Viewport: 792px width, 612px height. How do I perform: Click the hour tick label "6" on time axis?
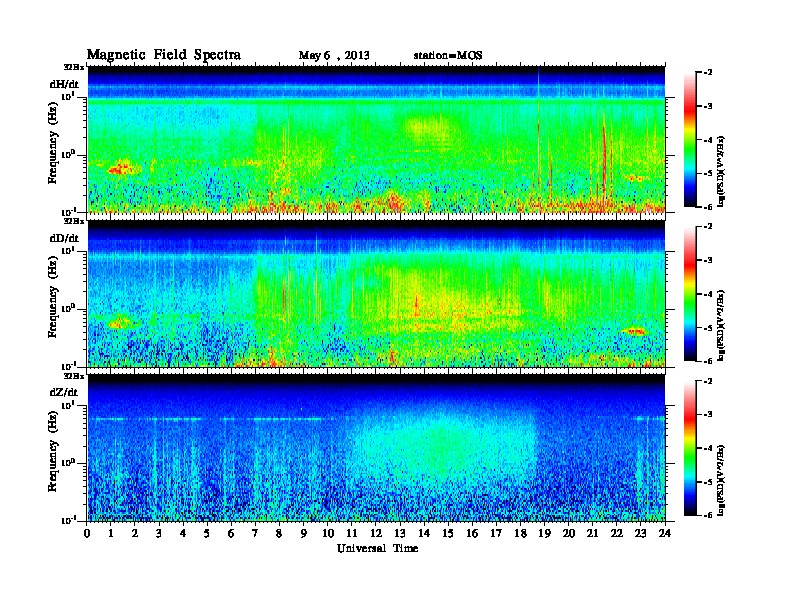point(231,533)
